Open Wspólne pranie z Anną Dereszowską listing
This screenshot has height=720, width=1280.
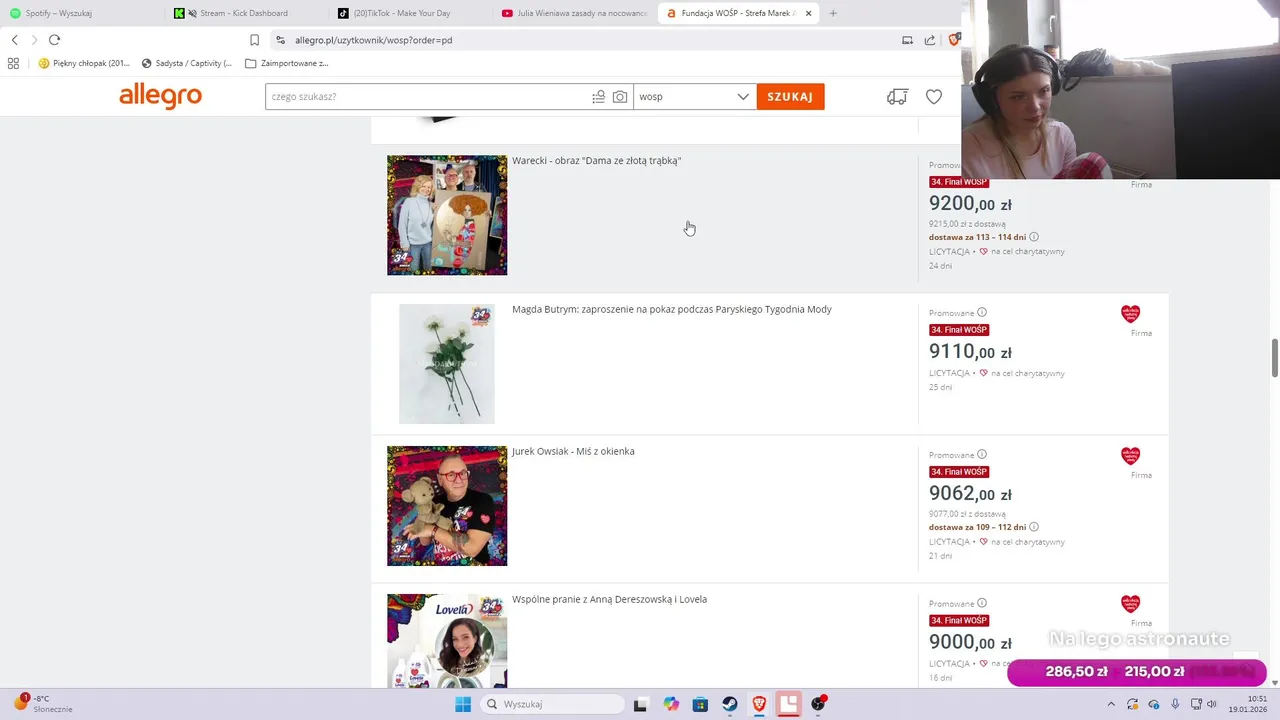[x=609, y=599]
